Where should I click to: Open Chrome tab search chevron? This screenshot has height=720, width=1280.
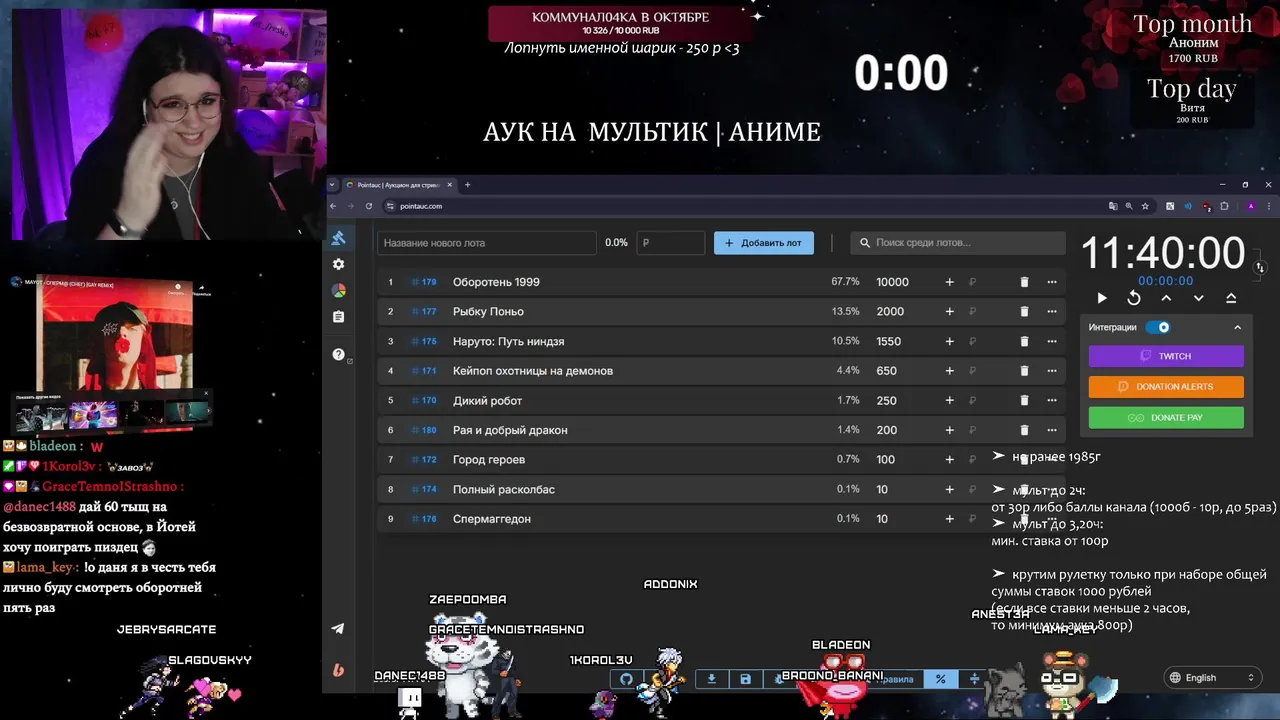(333, 185)
